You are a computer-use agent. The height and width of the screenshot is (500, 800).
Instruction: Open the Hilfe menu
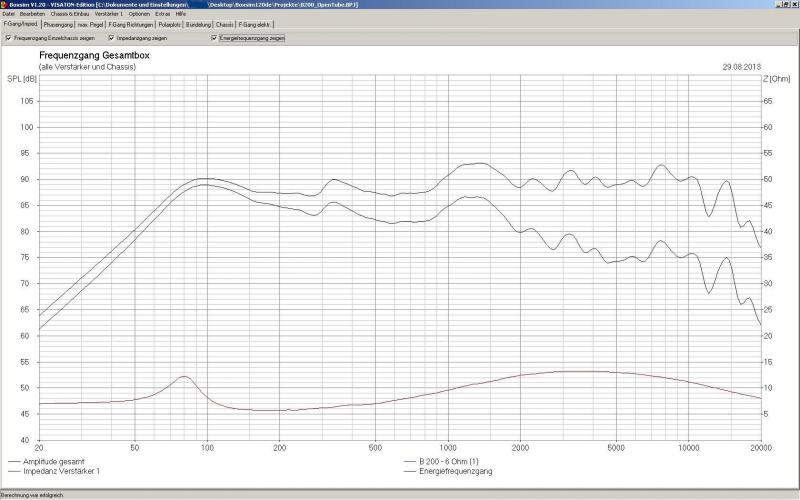(x=181, y=14)
